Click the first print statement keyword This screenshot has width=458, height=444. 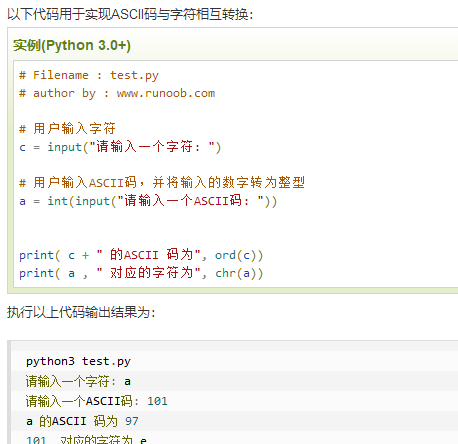click(x=36, y=255)
